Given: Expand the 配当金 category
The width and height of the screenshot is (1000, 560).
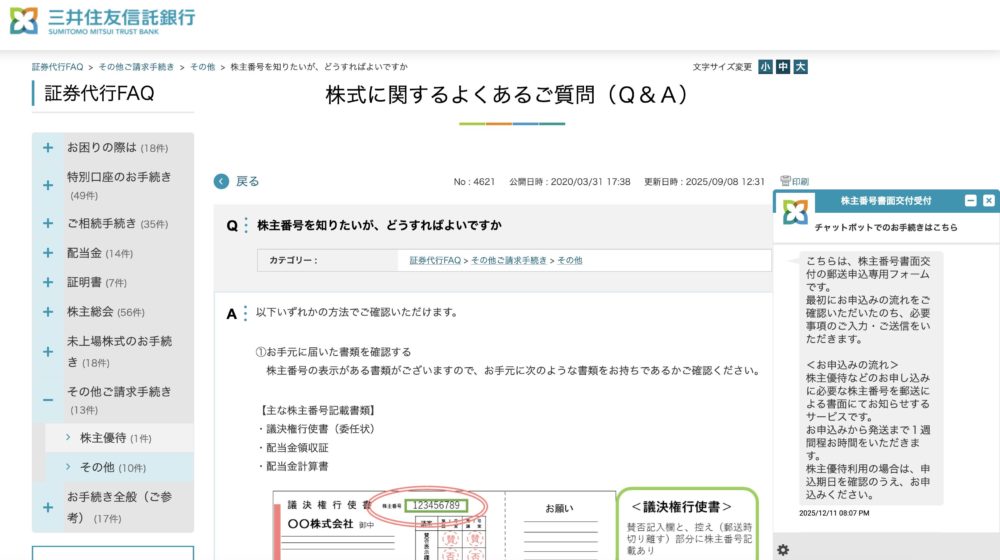Looking at the screenshot, I should pyautogui.click(x=48, y=254).
